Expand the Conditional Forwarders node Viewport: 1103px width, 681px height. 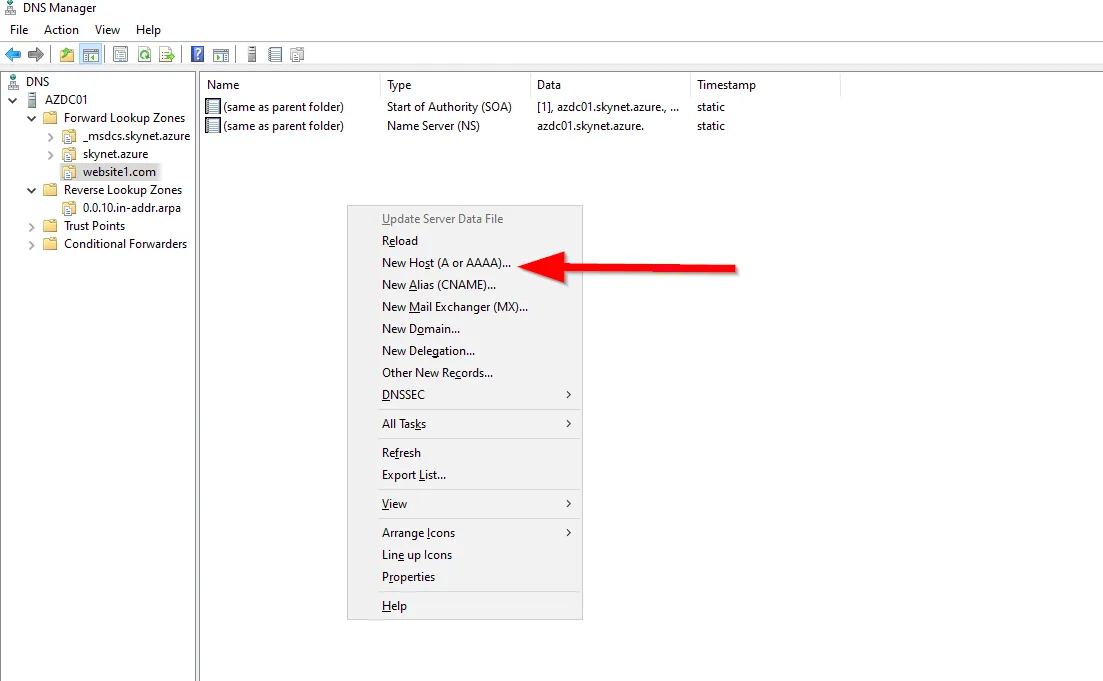point(32,245)
